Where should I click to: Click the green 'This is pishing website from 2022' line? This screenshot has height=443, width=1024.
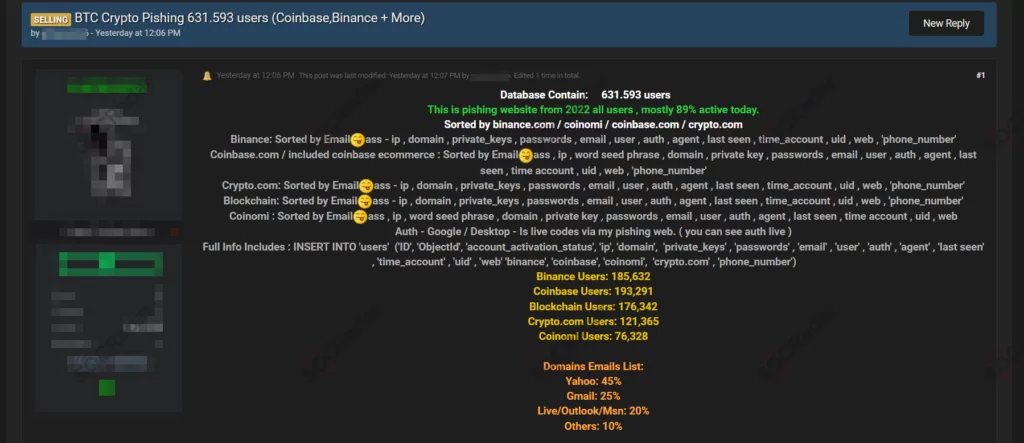pyautogui.click(x=593, y=110)
